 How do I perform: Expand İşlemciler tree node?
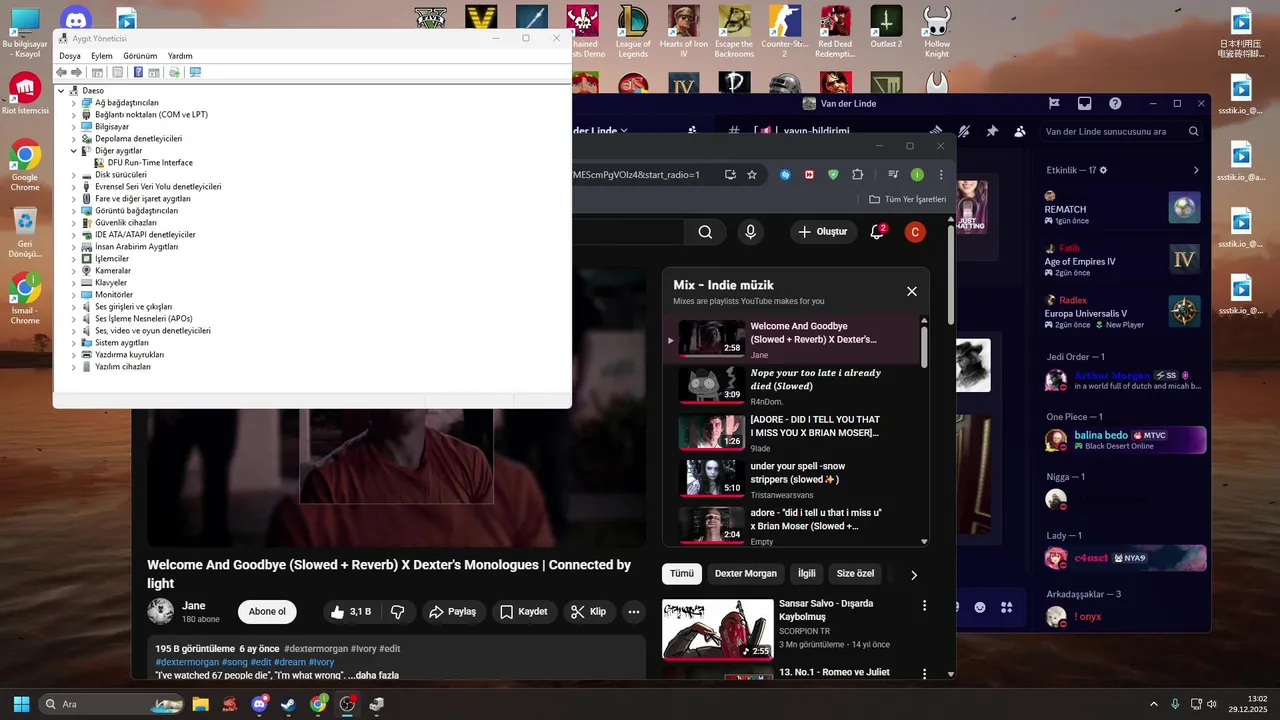click(x=73, y=259)
